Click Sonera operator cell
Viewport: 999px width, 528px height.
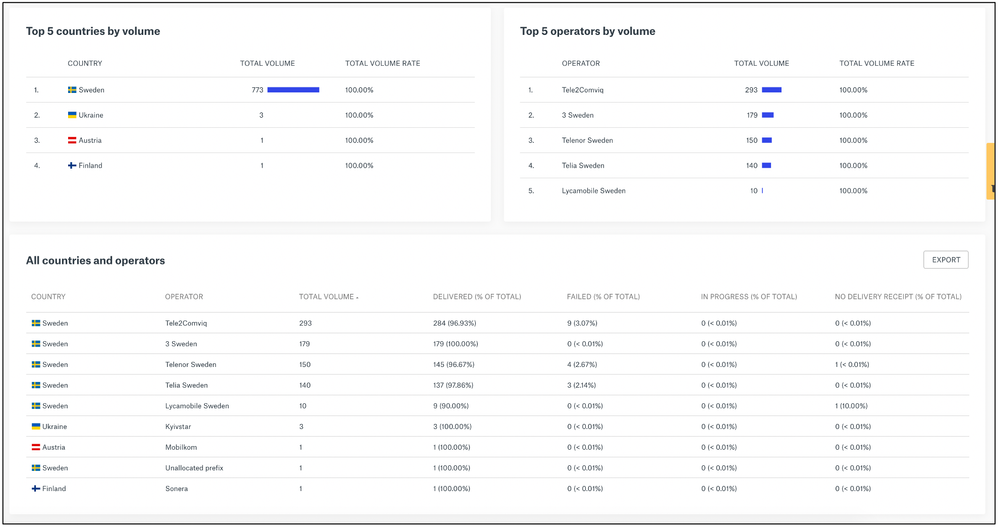tap(176, 489)
